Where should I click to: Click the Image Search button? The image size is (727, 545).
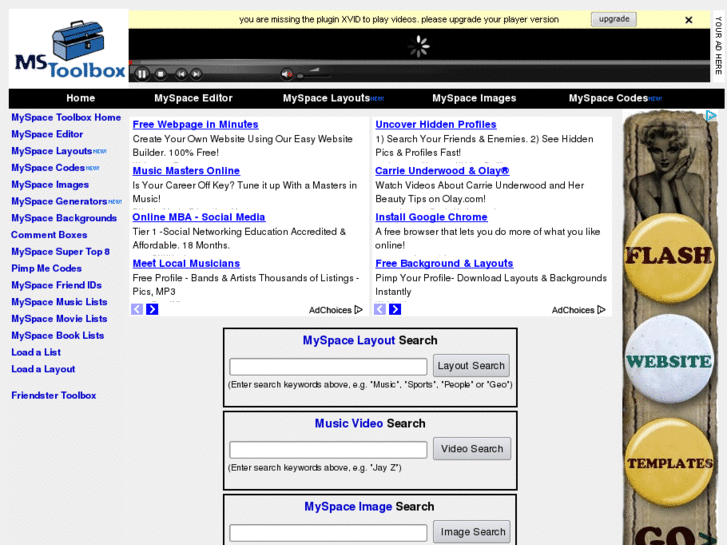472,532
